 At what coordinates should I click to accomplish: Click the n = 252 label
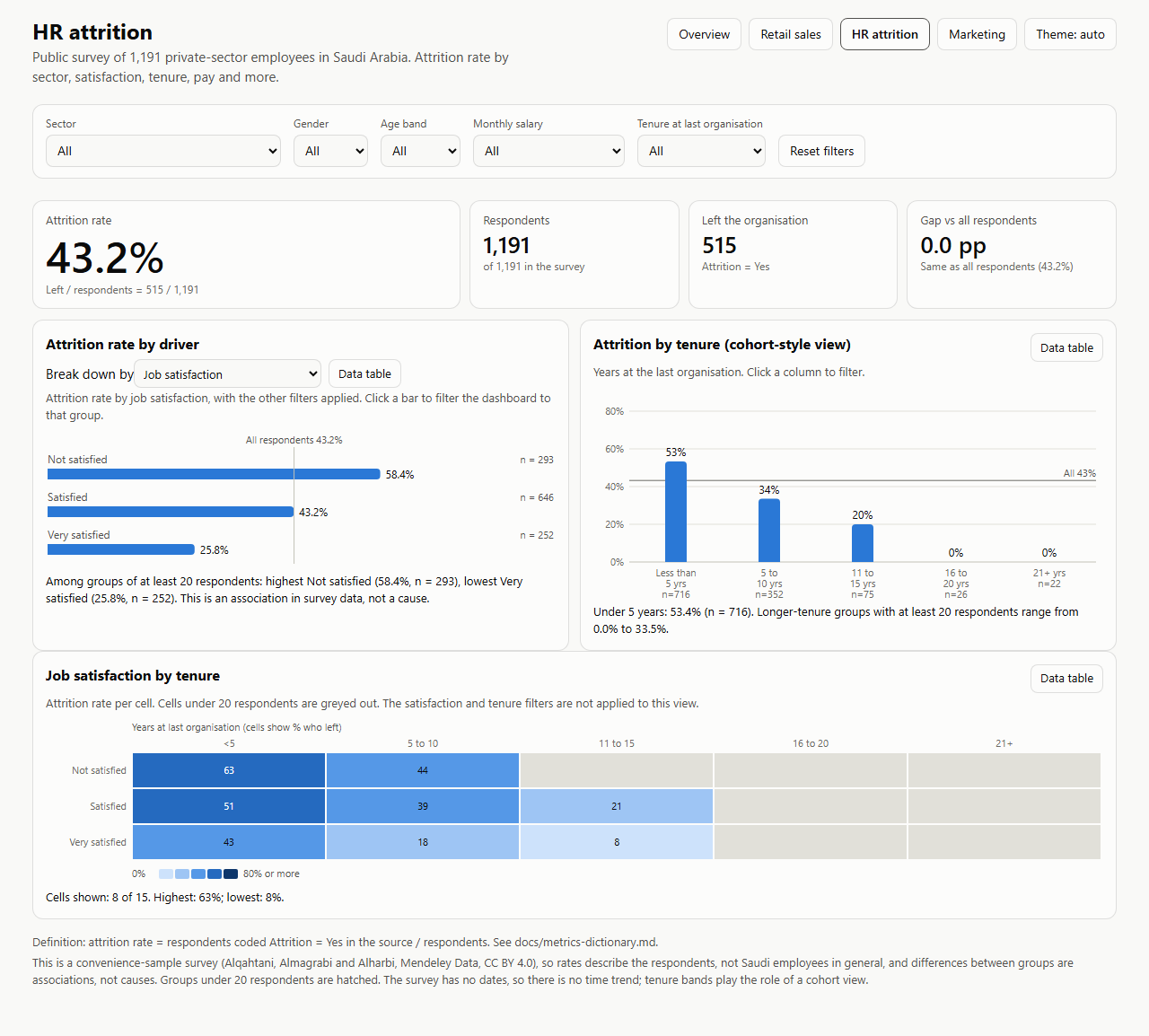tap(537, 535)
